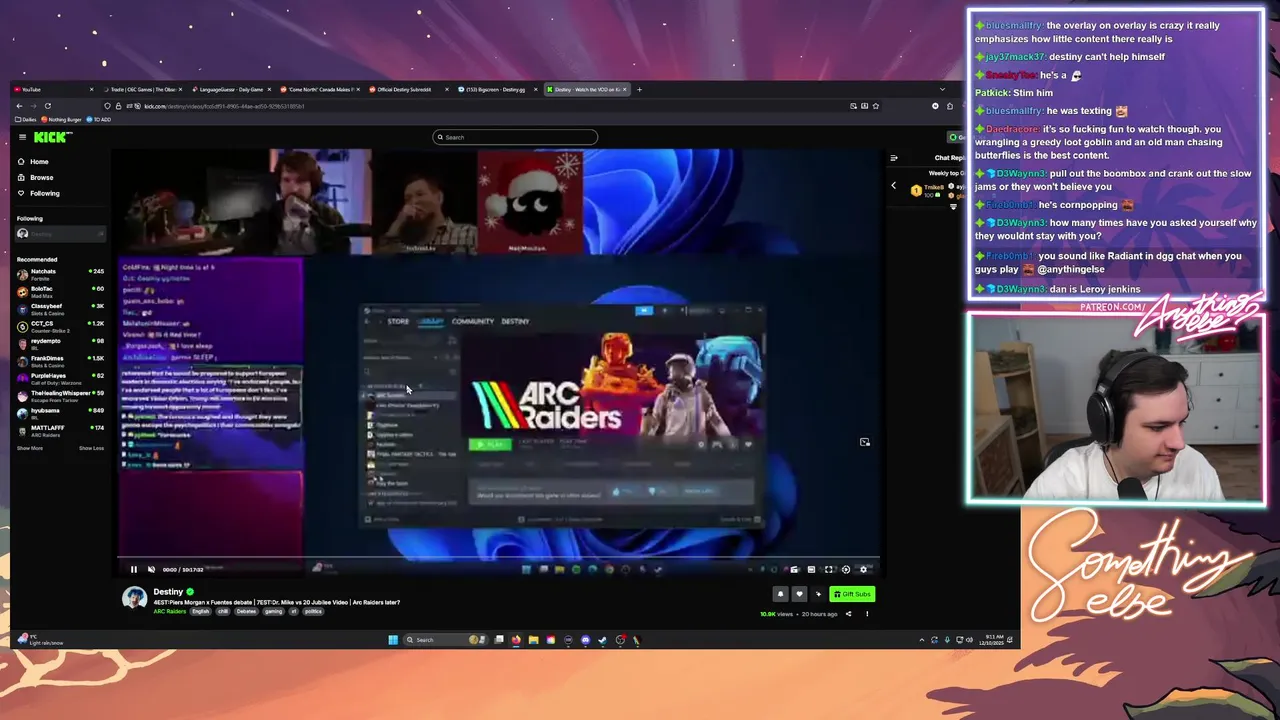Open Browse in the Kick sidebar
Image resolution: width=1280 pixels, height=720 pixels.
click(41, 177)
